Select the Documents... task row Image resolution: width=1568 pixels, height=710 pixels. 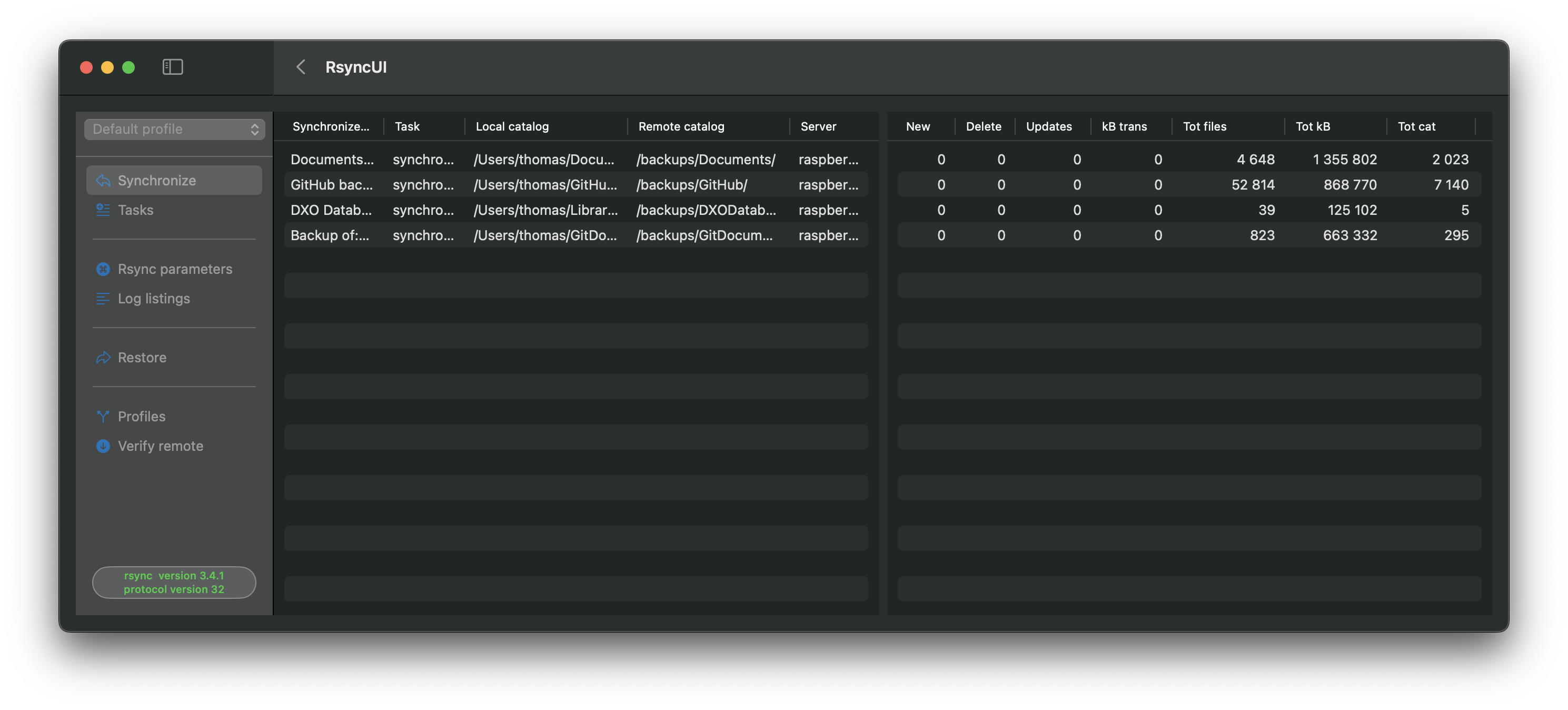point(576,160)
